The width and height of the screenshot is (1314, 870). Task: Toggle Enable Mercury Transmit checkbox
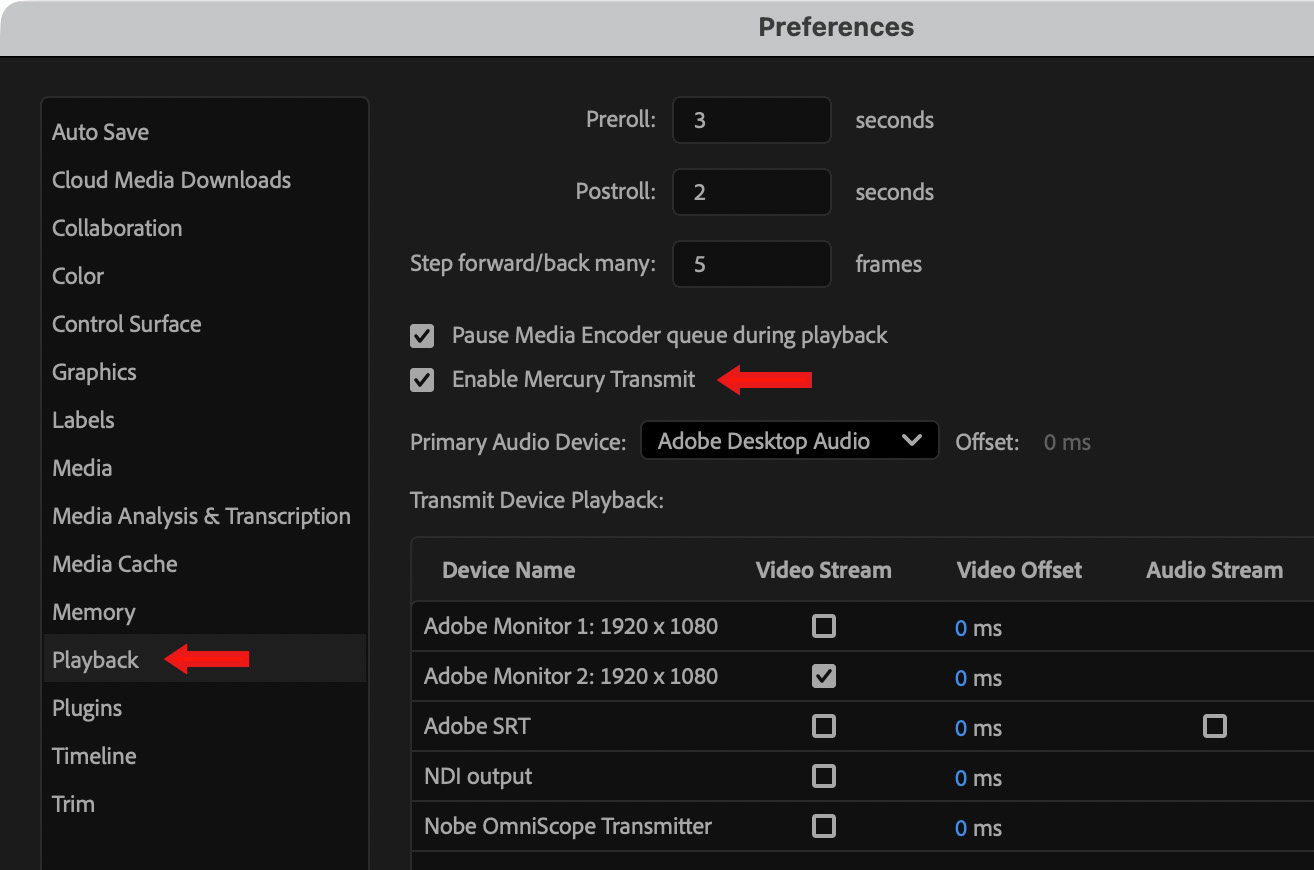point(423,380)
